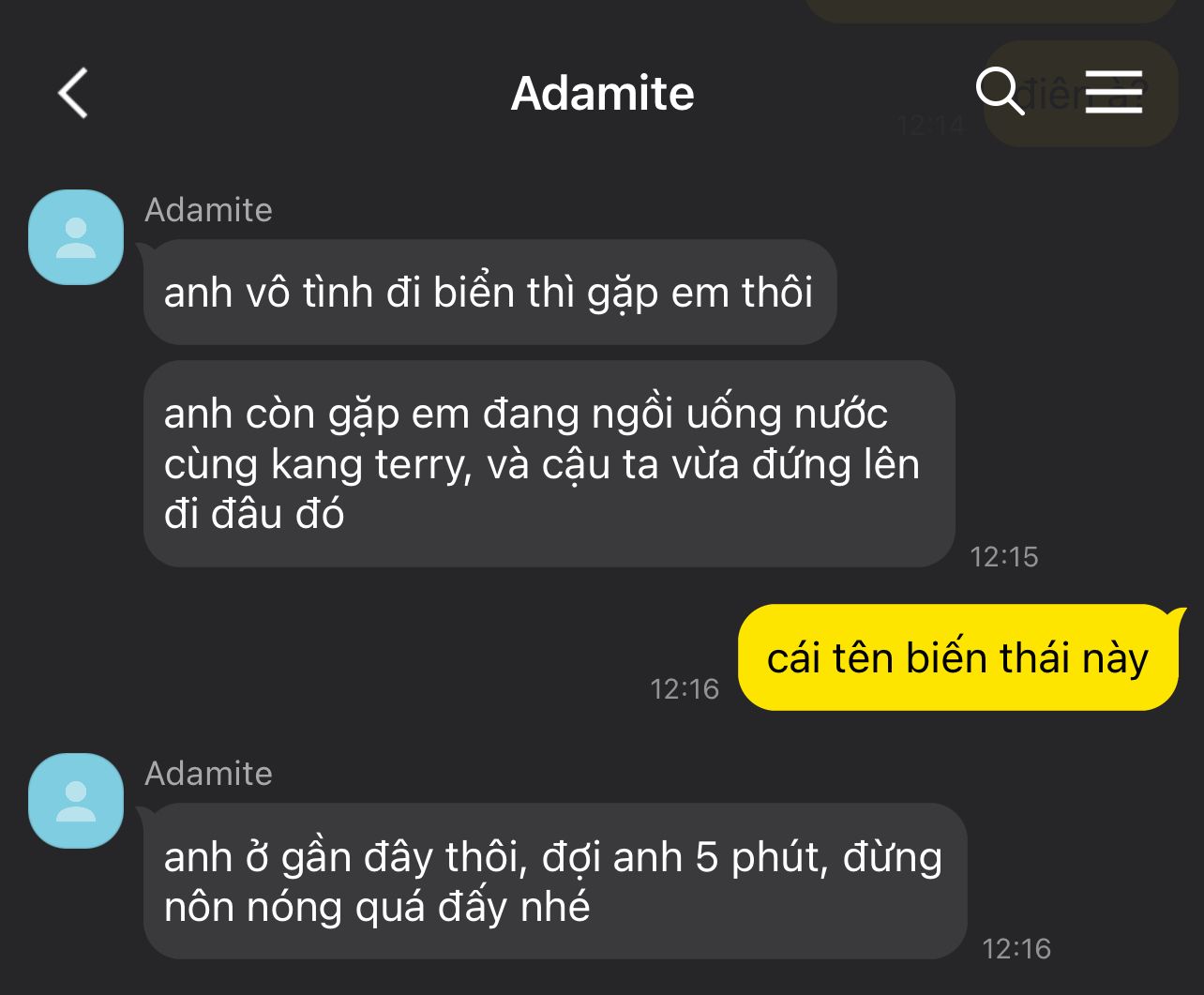Click the 12:15 timestamp
This screenshot has width=1204, height=995.
coord(1004,557)
